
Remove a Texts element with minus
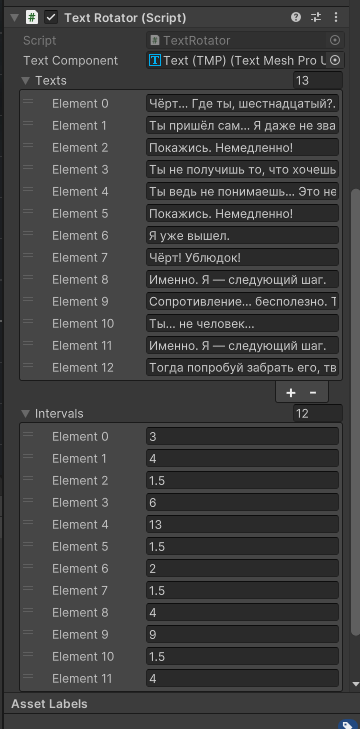coord(313,393)
